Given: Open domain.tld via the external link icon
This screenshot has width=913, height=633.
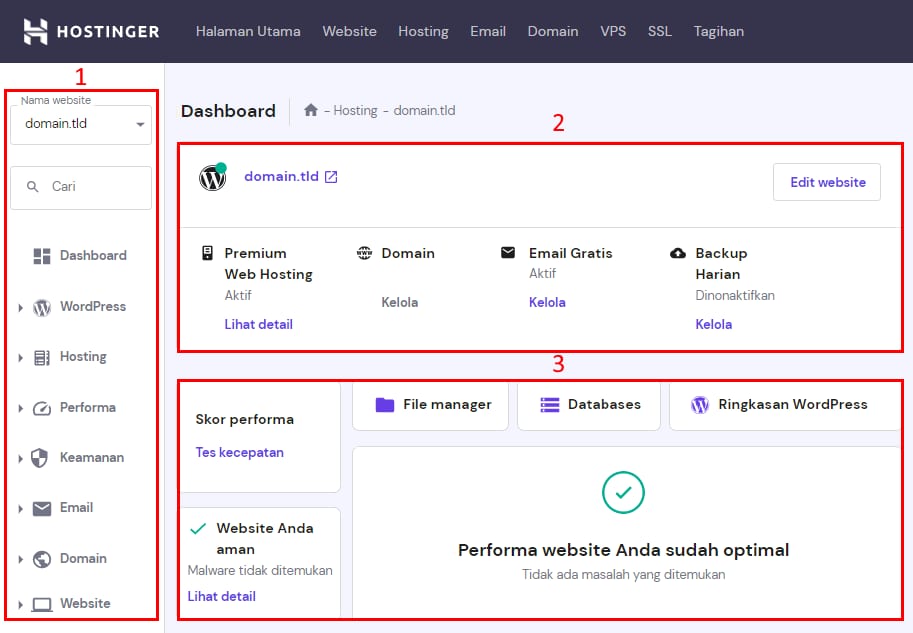Looking at the screenshot, I should click(331, 177).
